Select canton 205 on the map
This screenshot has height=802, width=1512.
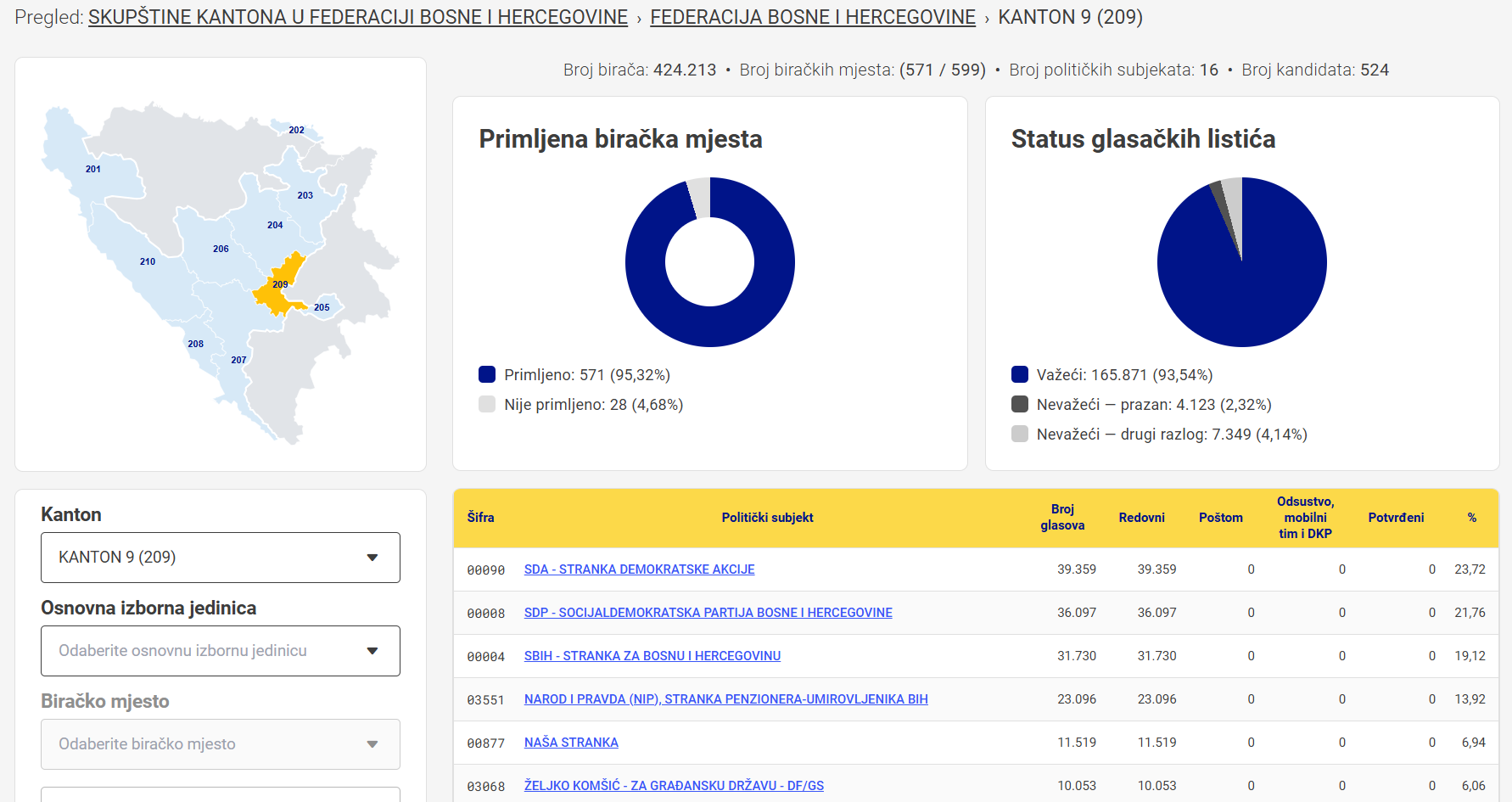tap(322, 307)
